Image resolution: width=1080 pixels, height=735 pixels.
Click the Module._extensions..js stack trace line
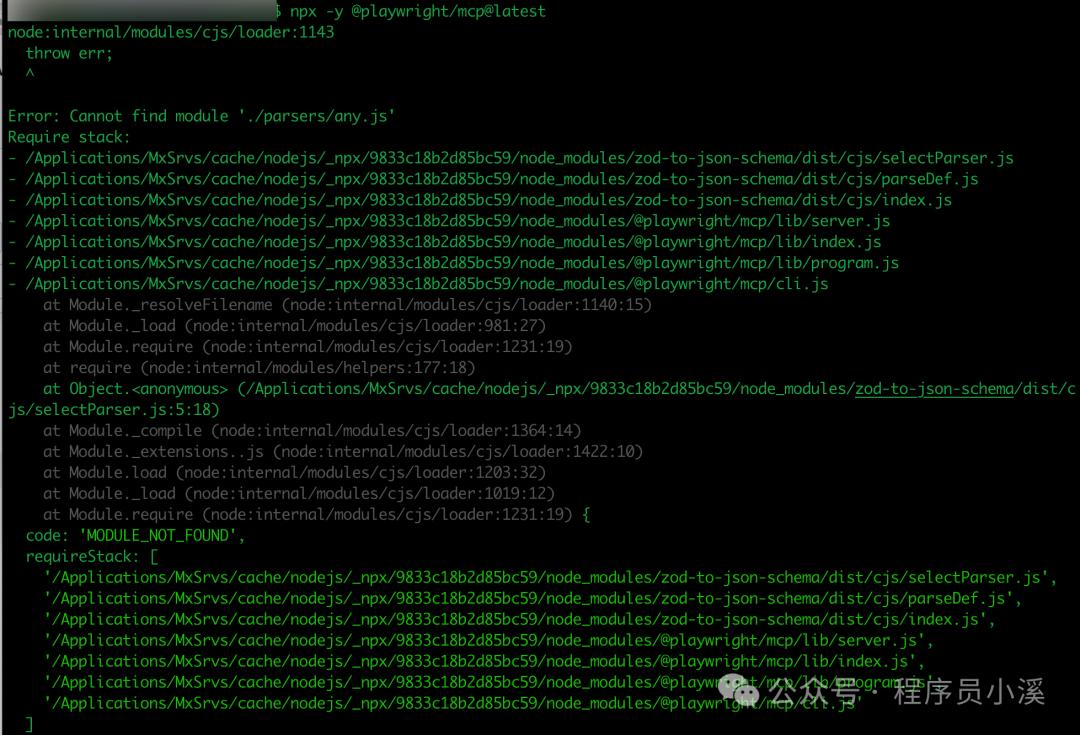click(x=343, y=452)
